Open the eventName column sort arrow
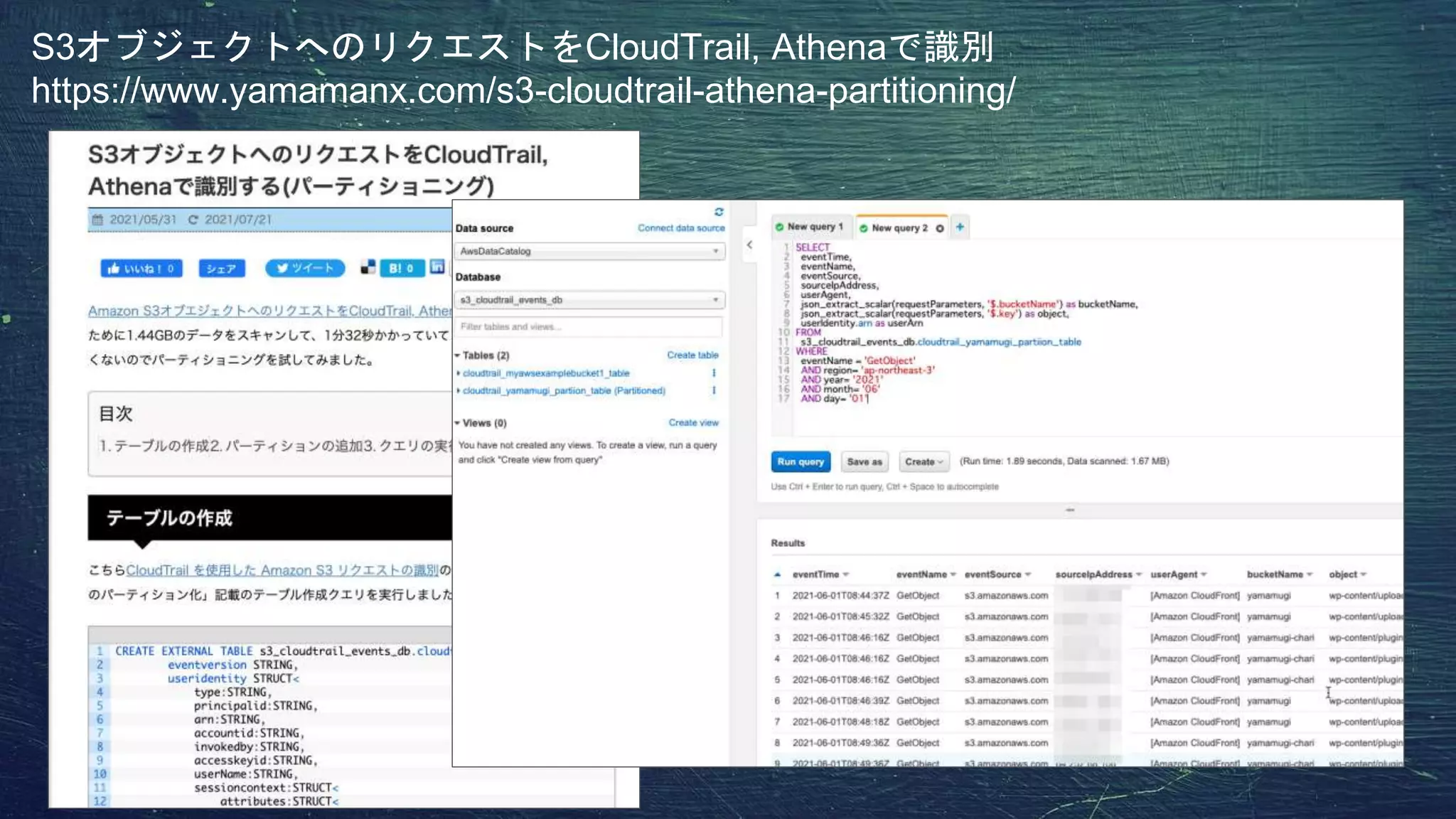The image size is (1456, 819). coord(953,574)
